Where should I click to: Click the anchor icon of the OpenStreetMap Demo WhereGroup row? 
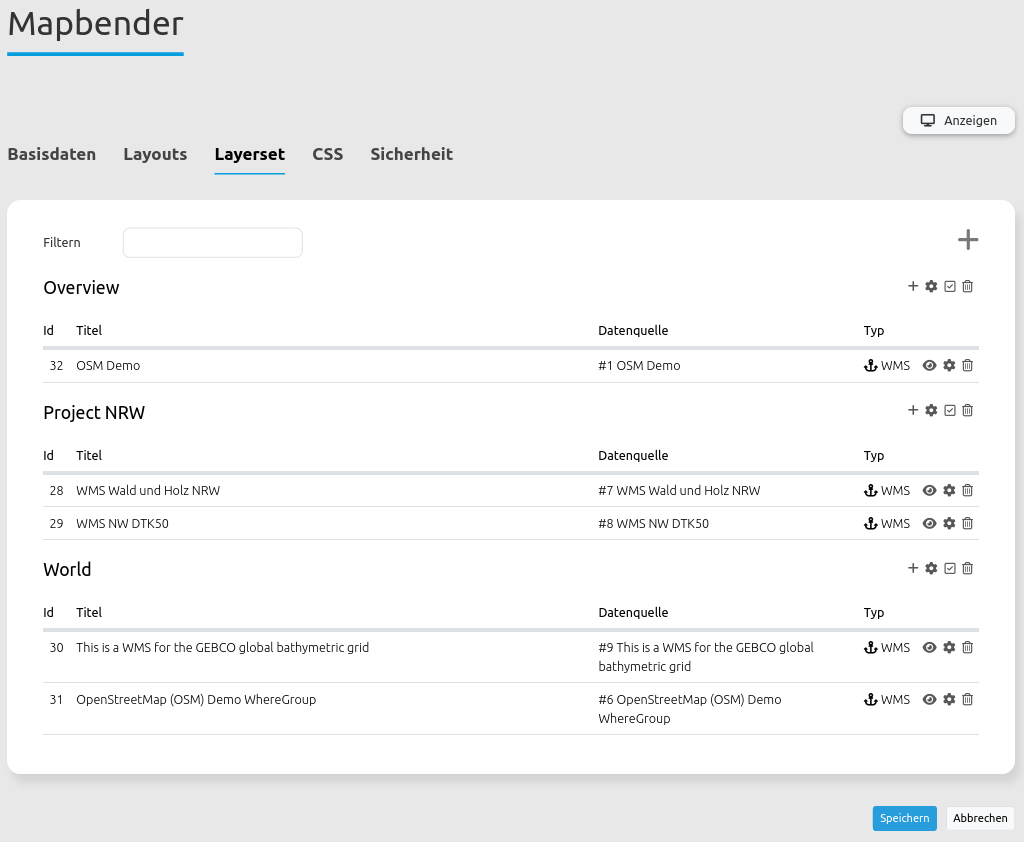tap(870, 700)
